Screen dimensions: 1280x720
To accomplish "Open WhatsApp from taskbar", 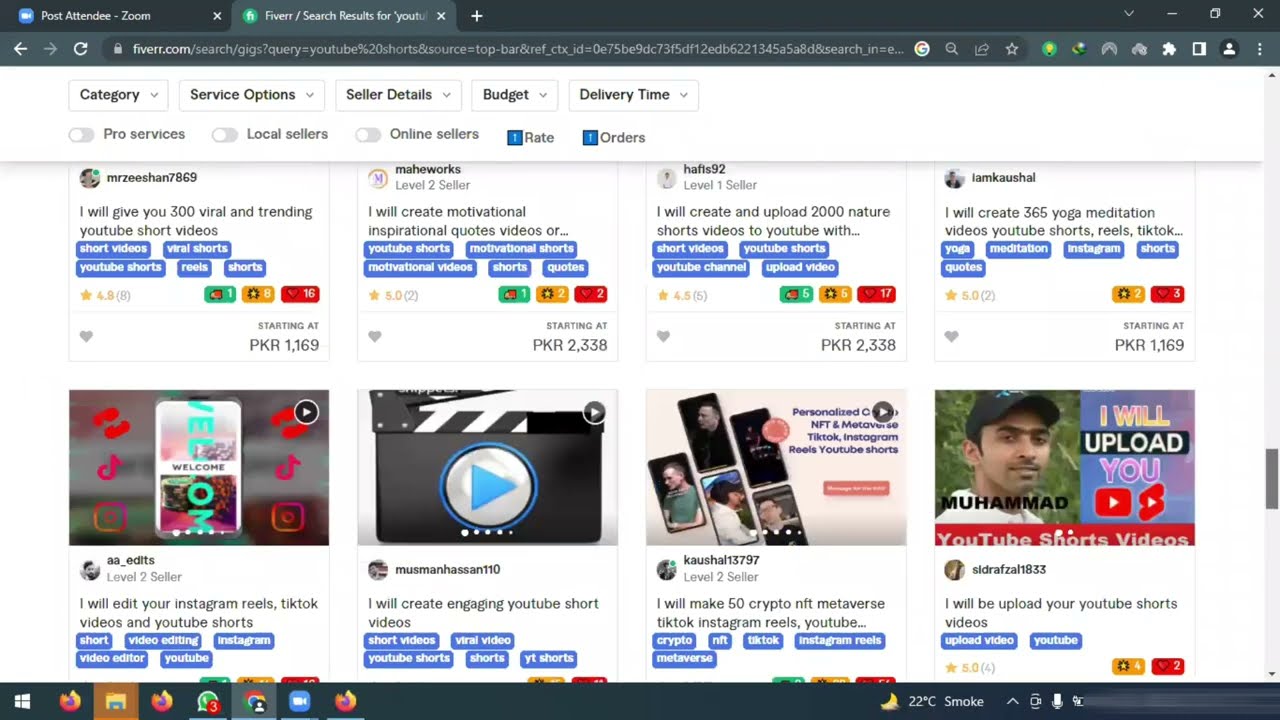I will point(207,701).
